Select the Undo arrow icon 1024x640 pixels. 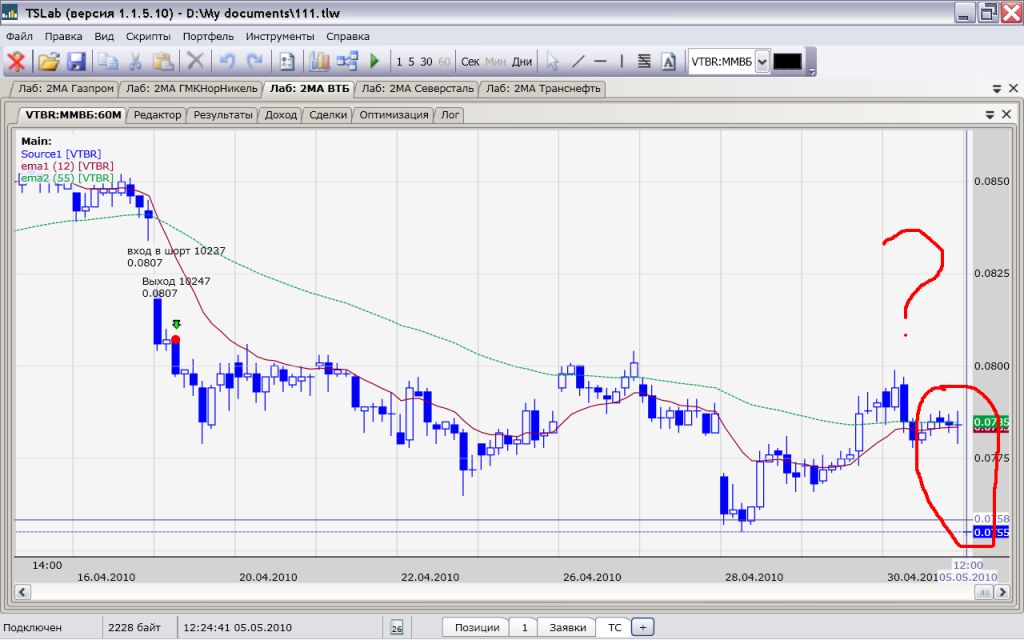click(x=227, y=62)
